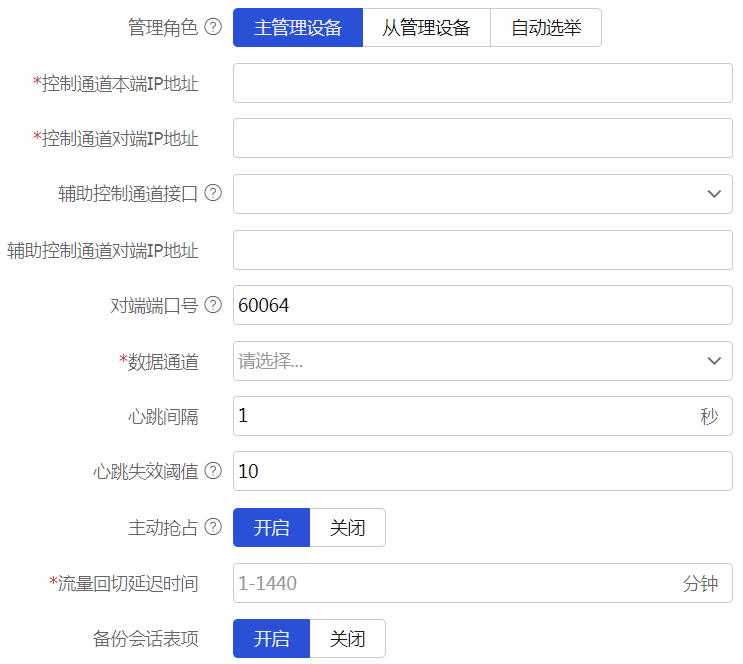The width and height of the screenshot is (743, 664).
Task: Expand the 数据通道 dropdown list
Action: (x=482, y=361)
